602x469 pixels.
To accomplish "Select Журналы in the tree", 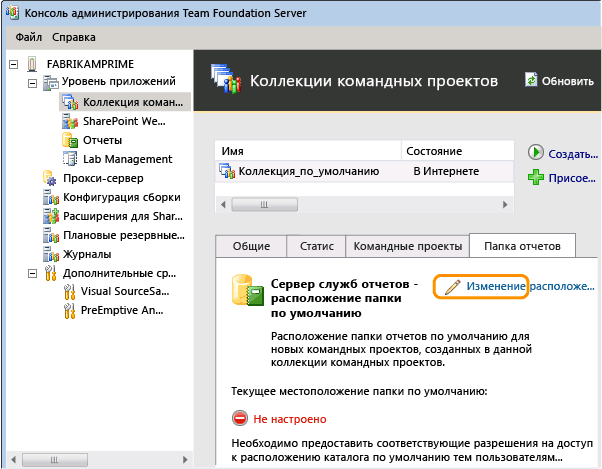I will (87, 254).
